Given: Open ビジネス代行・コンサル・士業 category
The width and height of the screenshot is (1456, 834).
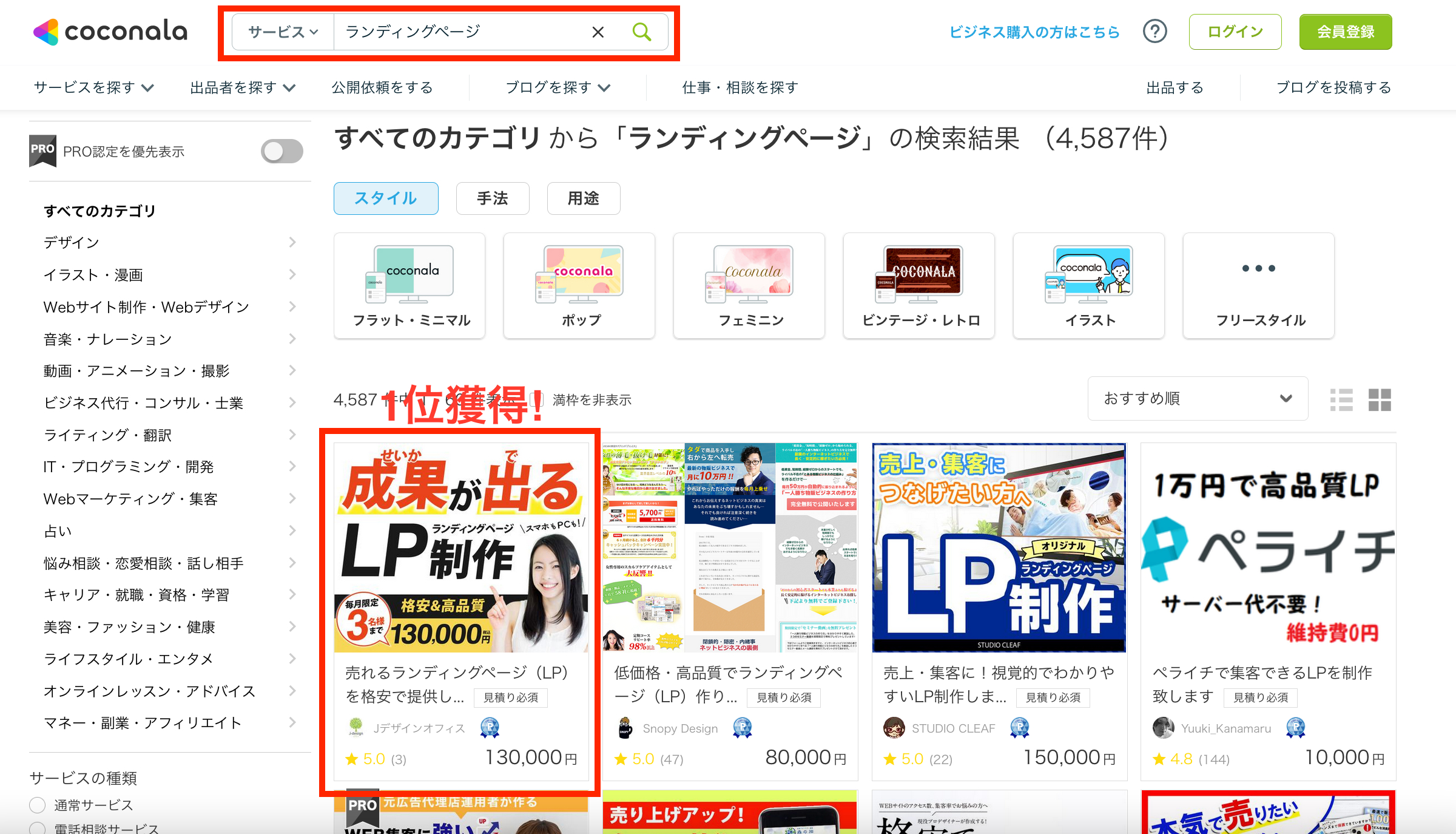Looking at the screenshot, I should tap(144, 402).
